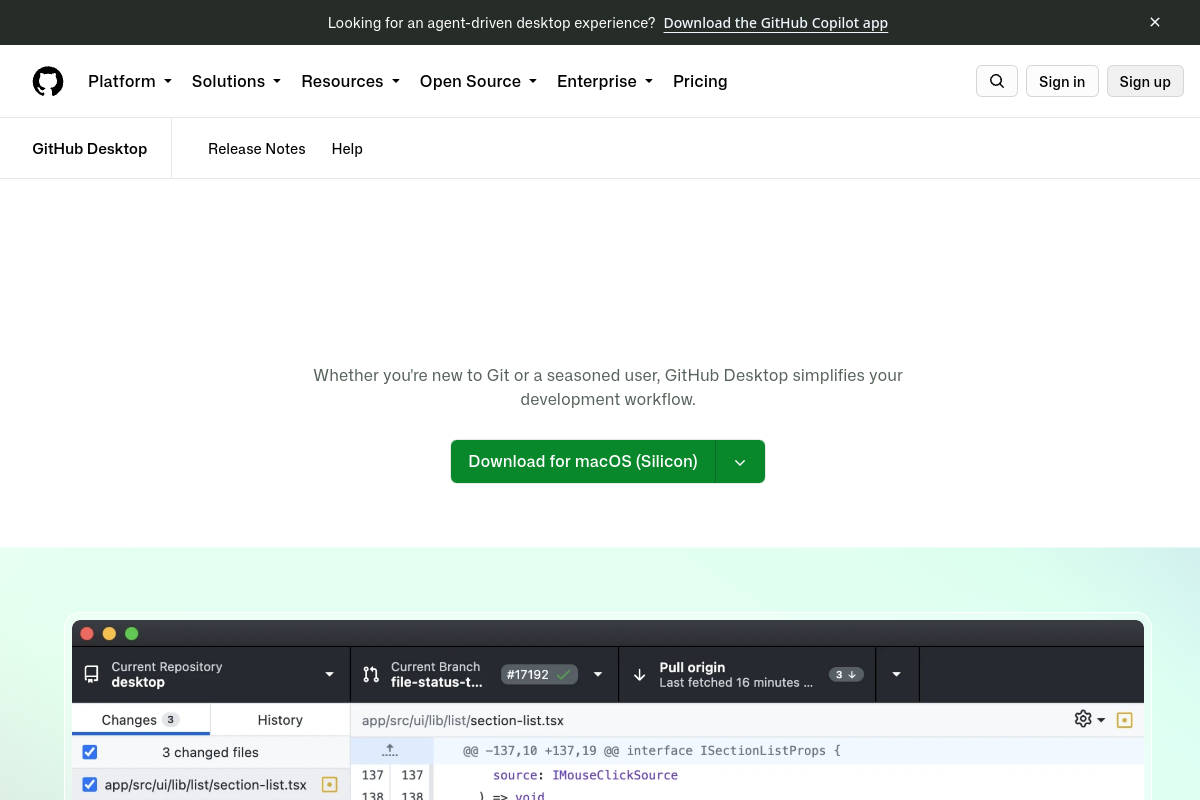Click the green zoom dot of the Desktop window
The image size is (1200, 800).
coord(132,633)
